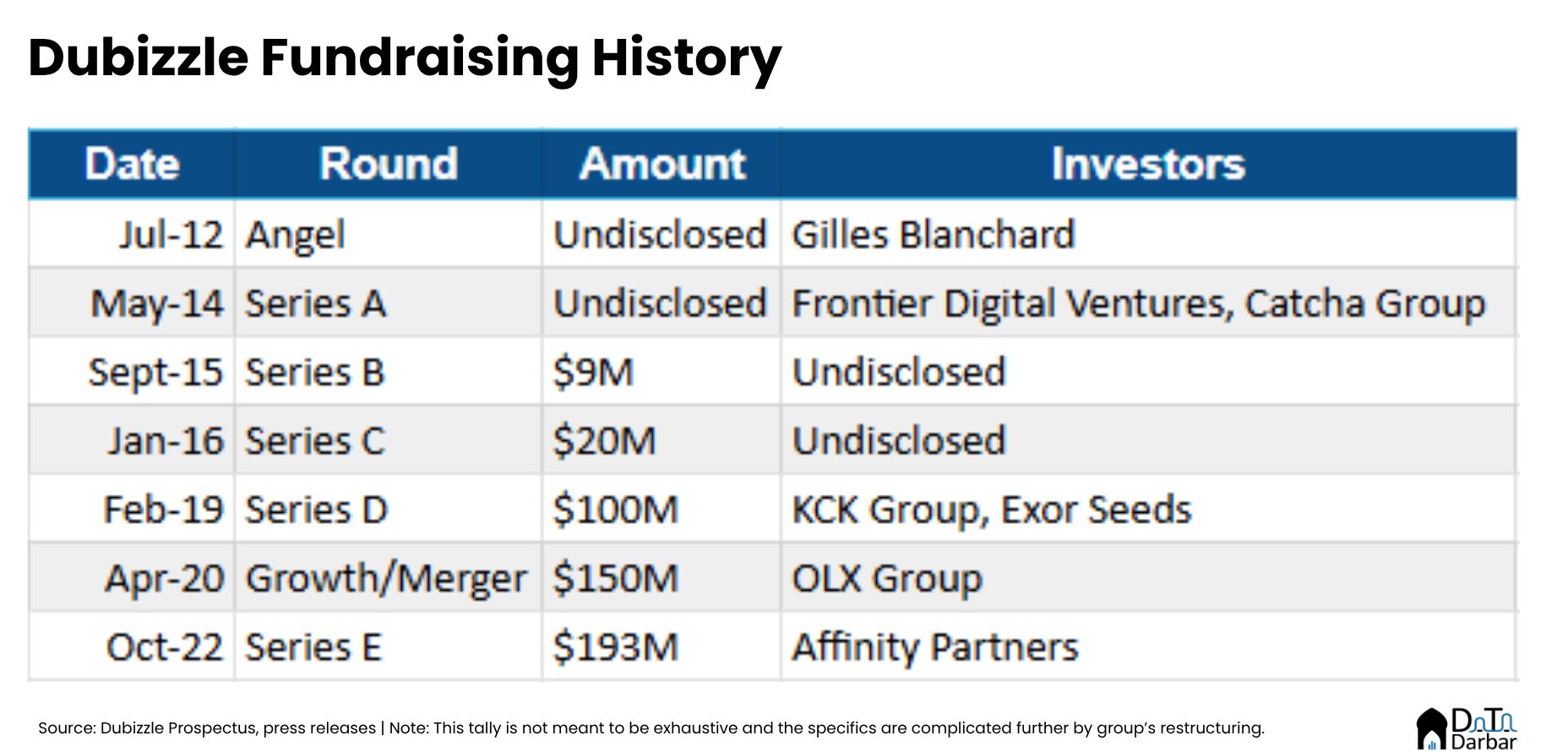Click the Growth/Merger round cell

(388, 578)
